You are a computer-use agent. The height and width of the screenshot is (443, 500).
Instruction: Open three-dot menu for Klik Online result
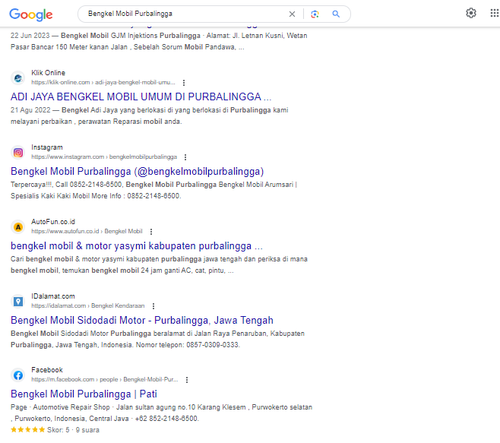(184, 82)
